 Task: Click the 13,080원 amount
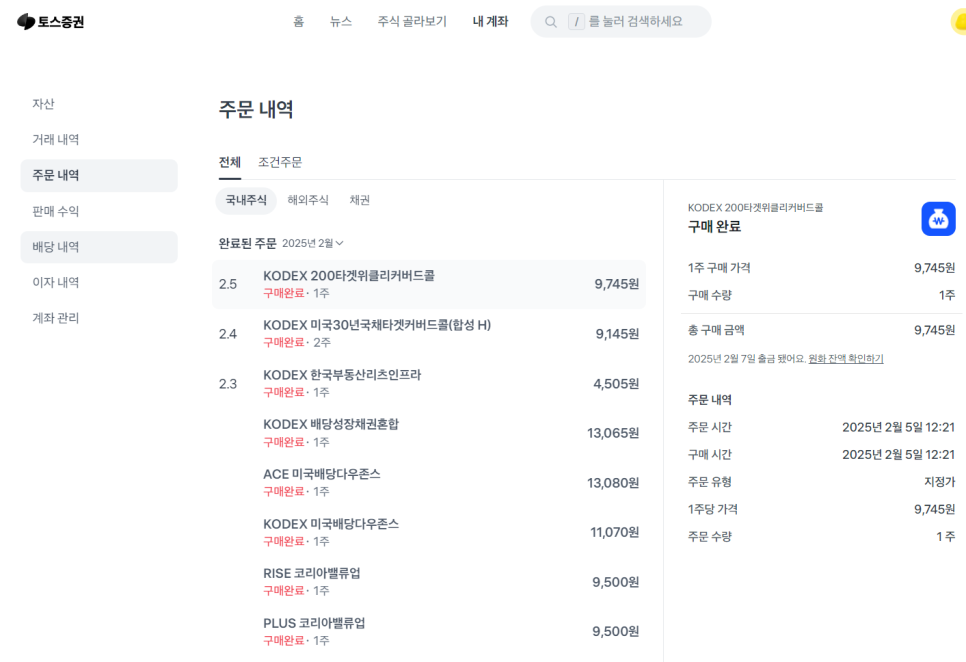(x=613, y=483)
